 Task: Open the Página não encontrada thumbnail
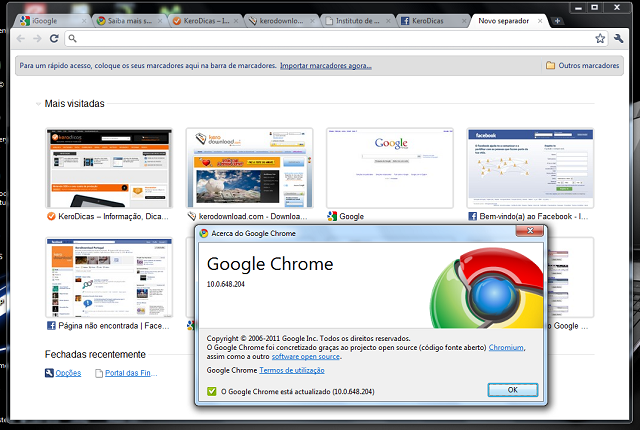(x=109, y=277)
